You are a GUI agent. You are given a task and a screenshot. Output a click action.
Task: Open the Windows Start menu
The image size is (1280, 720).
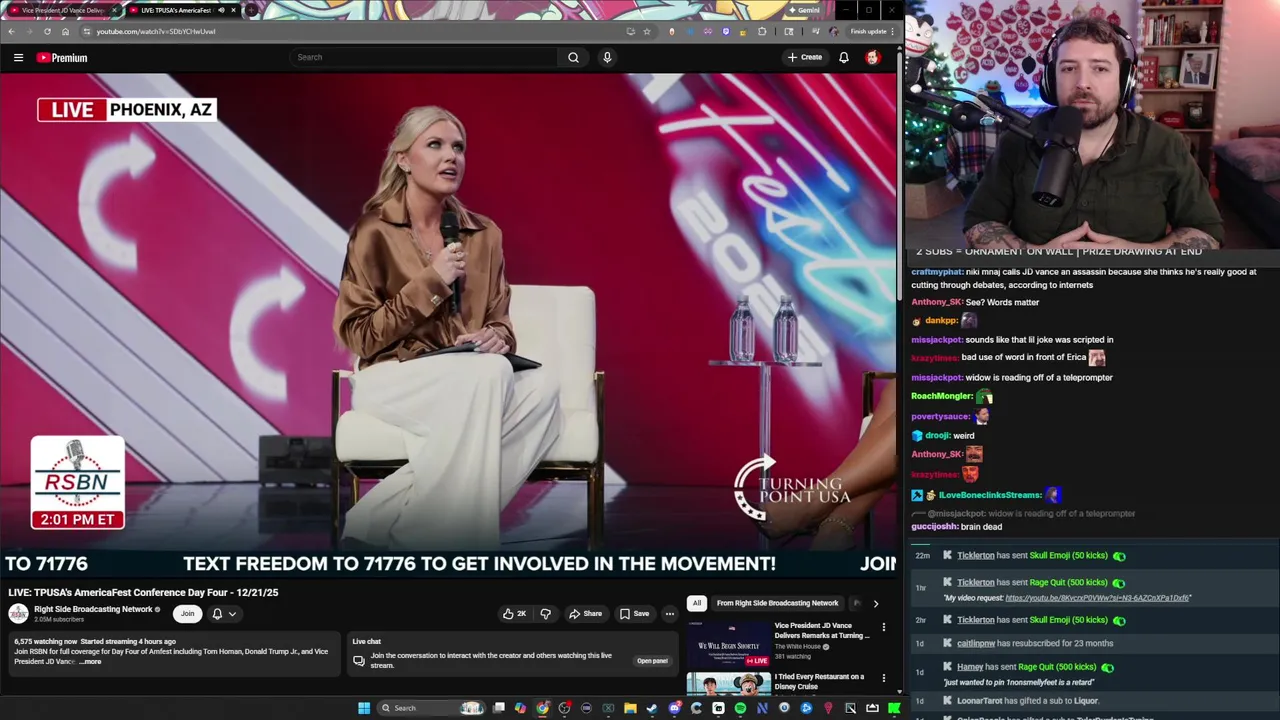pos(364,708)
